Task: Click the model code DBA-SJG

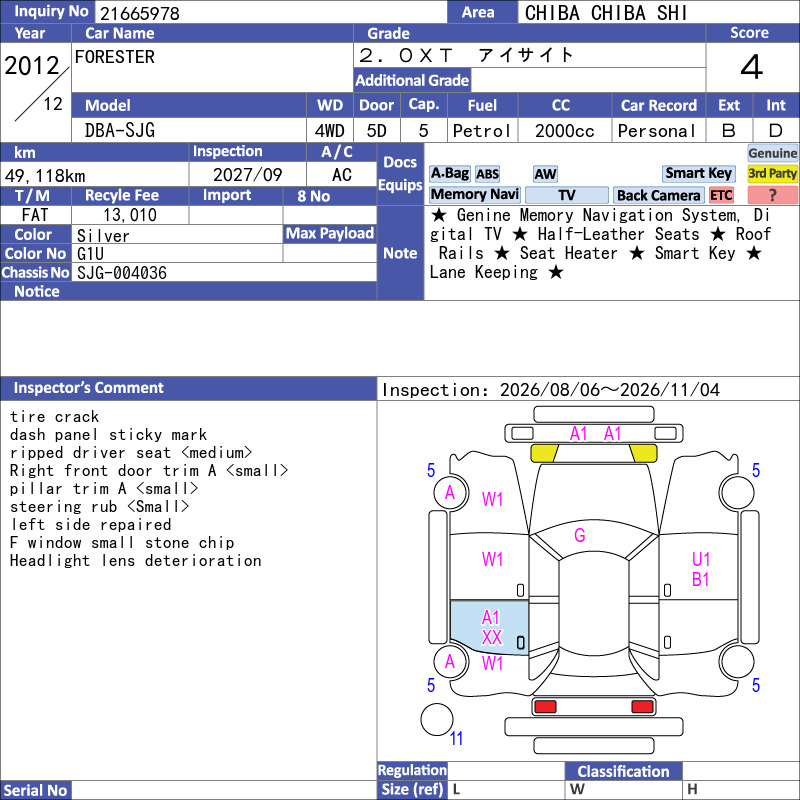Action: pos(120,131)
